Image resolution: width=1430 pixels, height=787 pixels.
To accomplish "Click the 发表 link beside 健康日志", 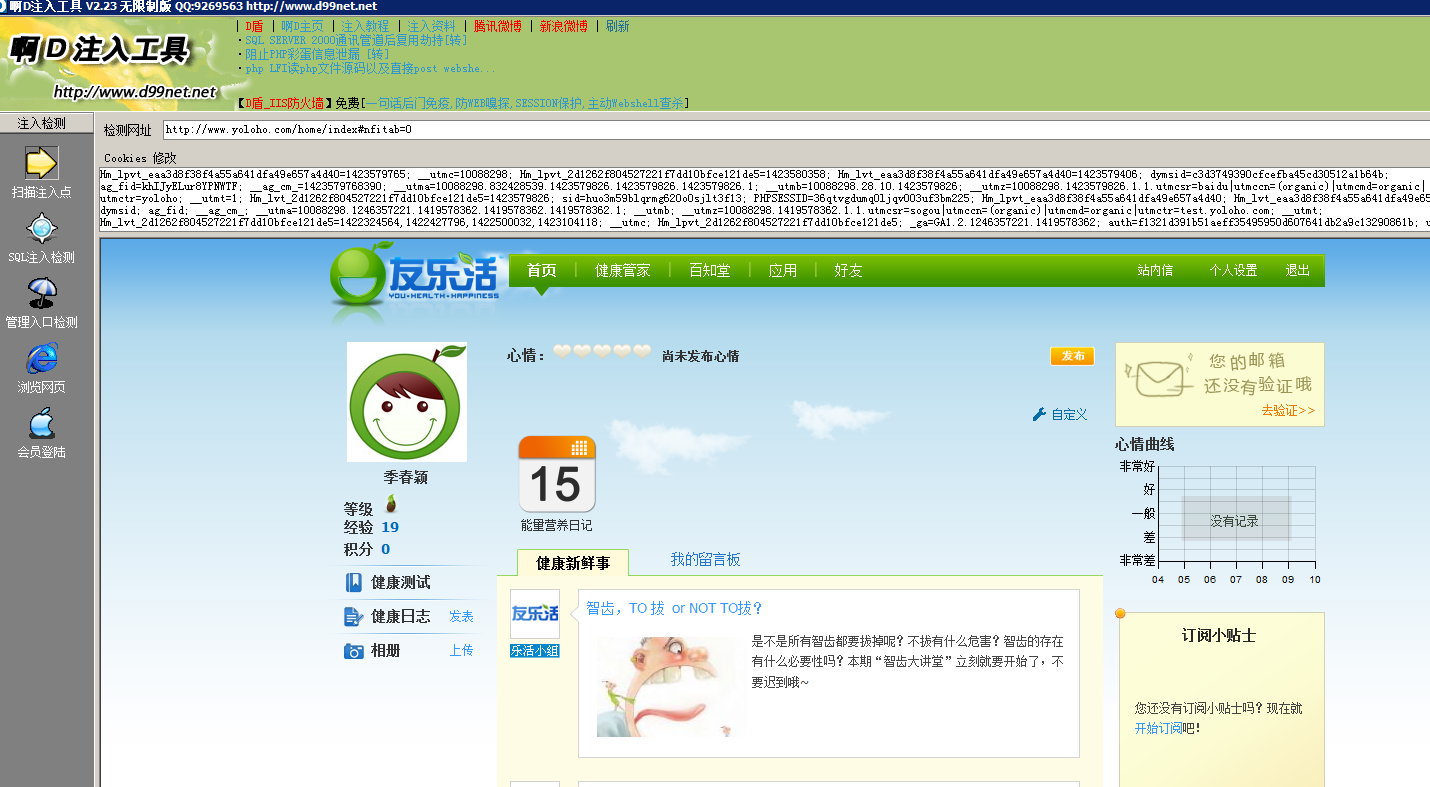I will [461, 617].
